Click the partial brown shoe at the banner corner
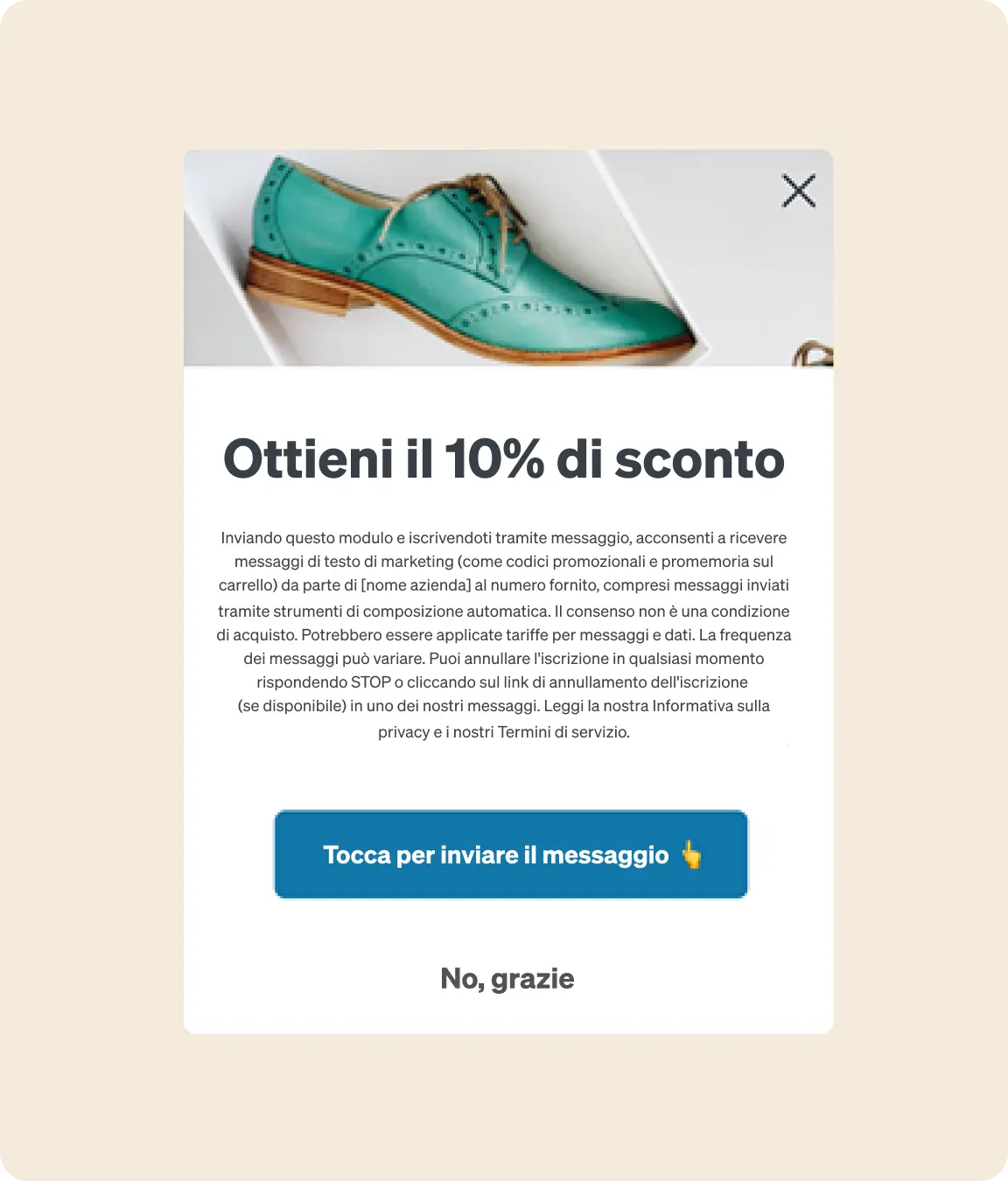1008x1181 pixels. point(813,353)
